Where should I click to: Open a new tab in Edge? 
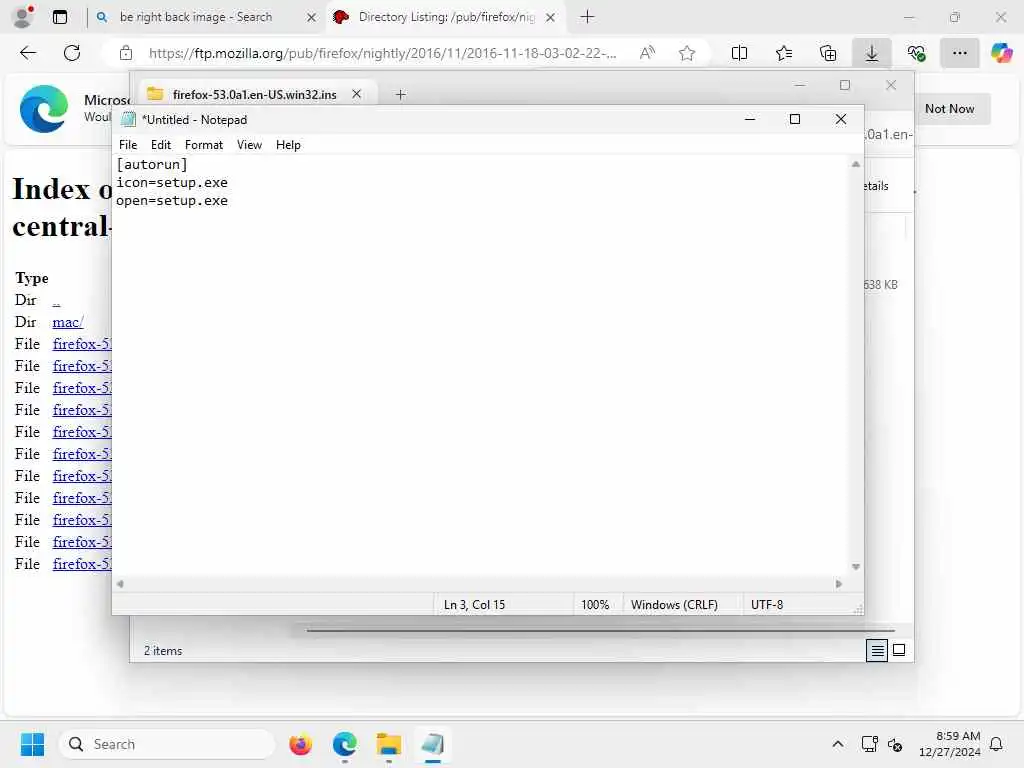click(587, 17)
